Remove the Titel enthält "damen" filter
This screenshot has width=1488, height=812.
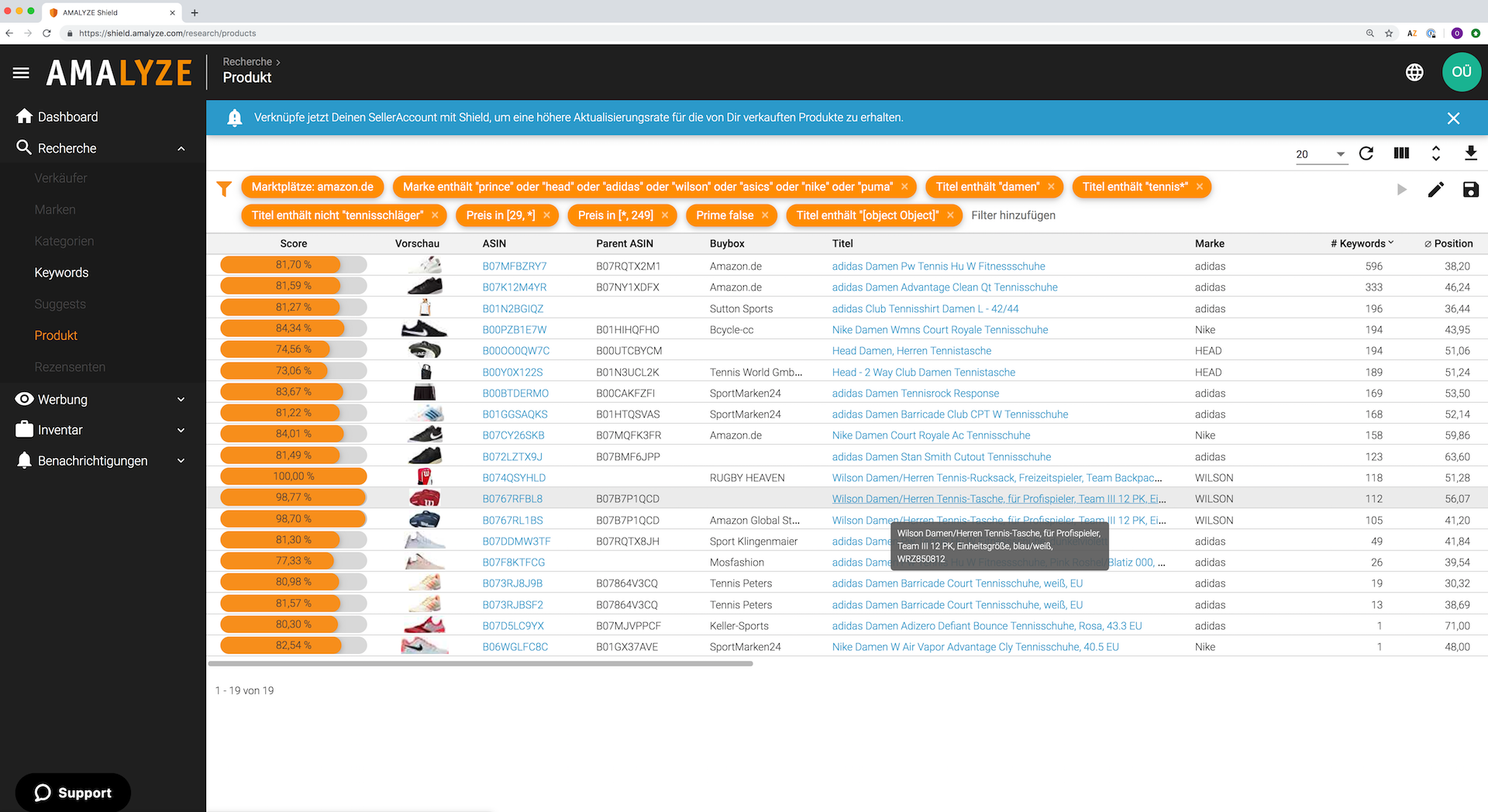(x=1051, y=187)
